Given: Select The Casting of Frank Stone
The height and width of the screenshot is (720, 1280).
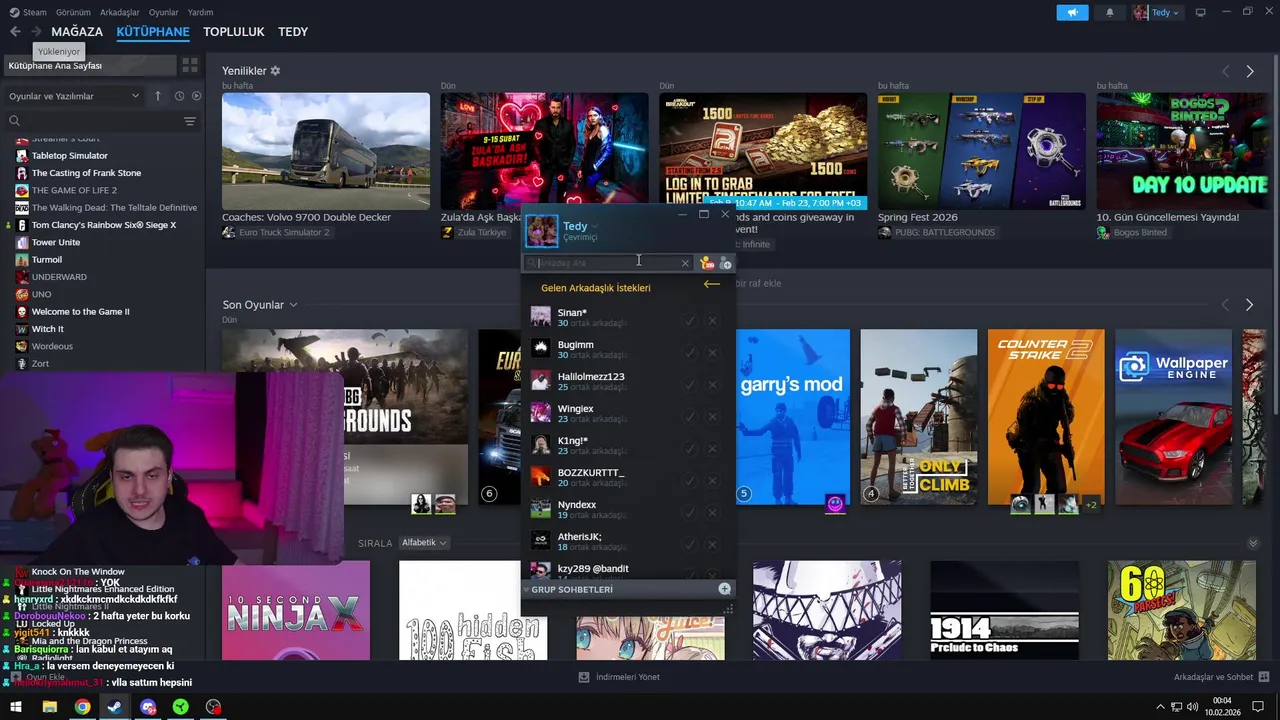Looking at the screenshot, I should tap(86, 173).
